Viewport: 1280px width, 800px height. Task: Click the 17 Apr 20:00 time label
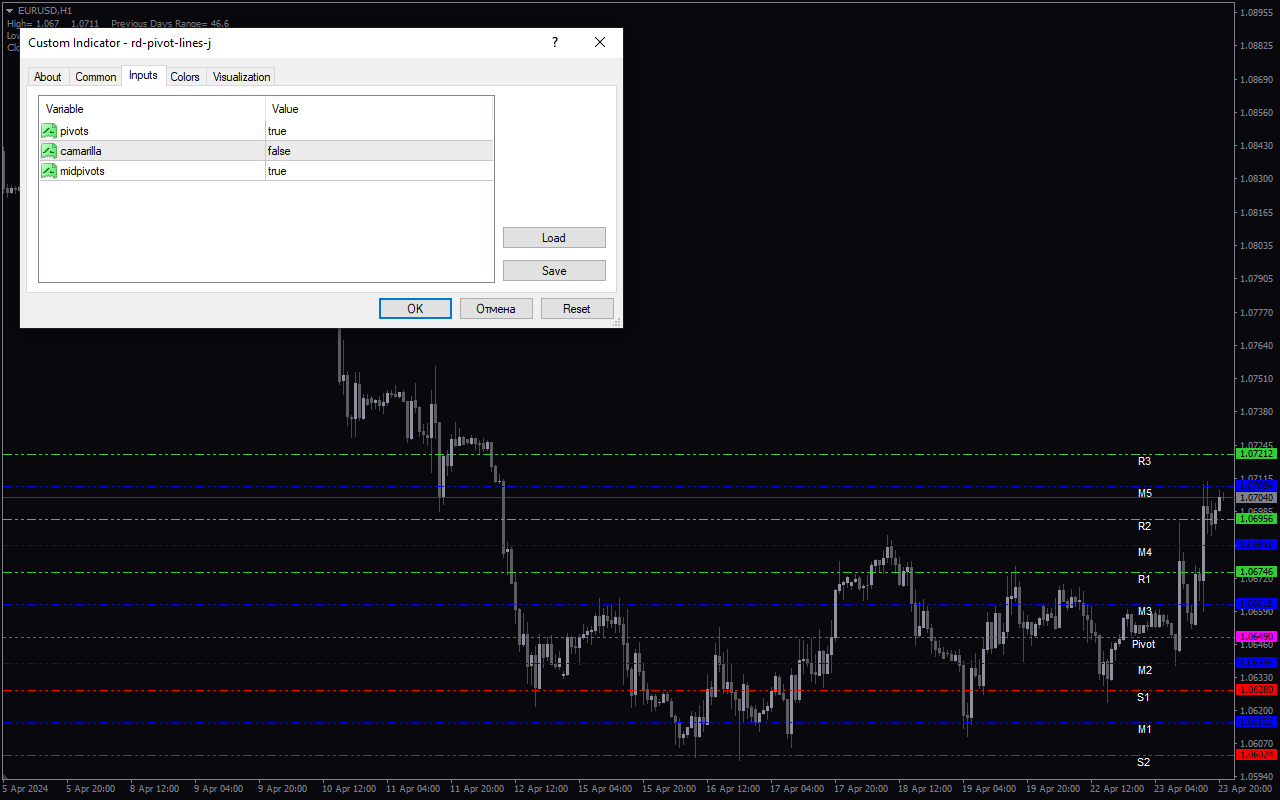click(x=861, y=789)
